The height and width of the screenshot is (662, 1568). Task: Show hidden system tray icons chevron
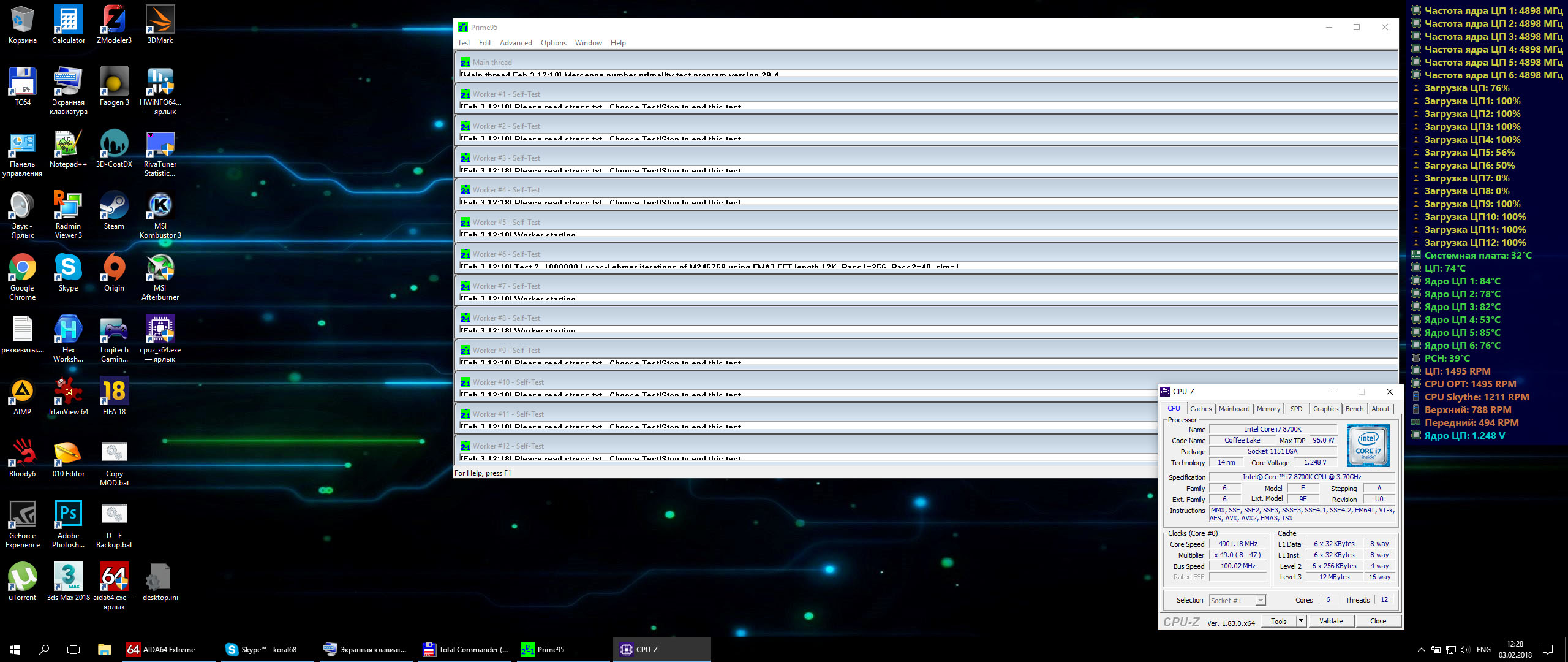click(x=1421, y=650)
